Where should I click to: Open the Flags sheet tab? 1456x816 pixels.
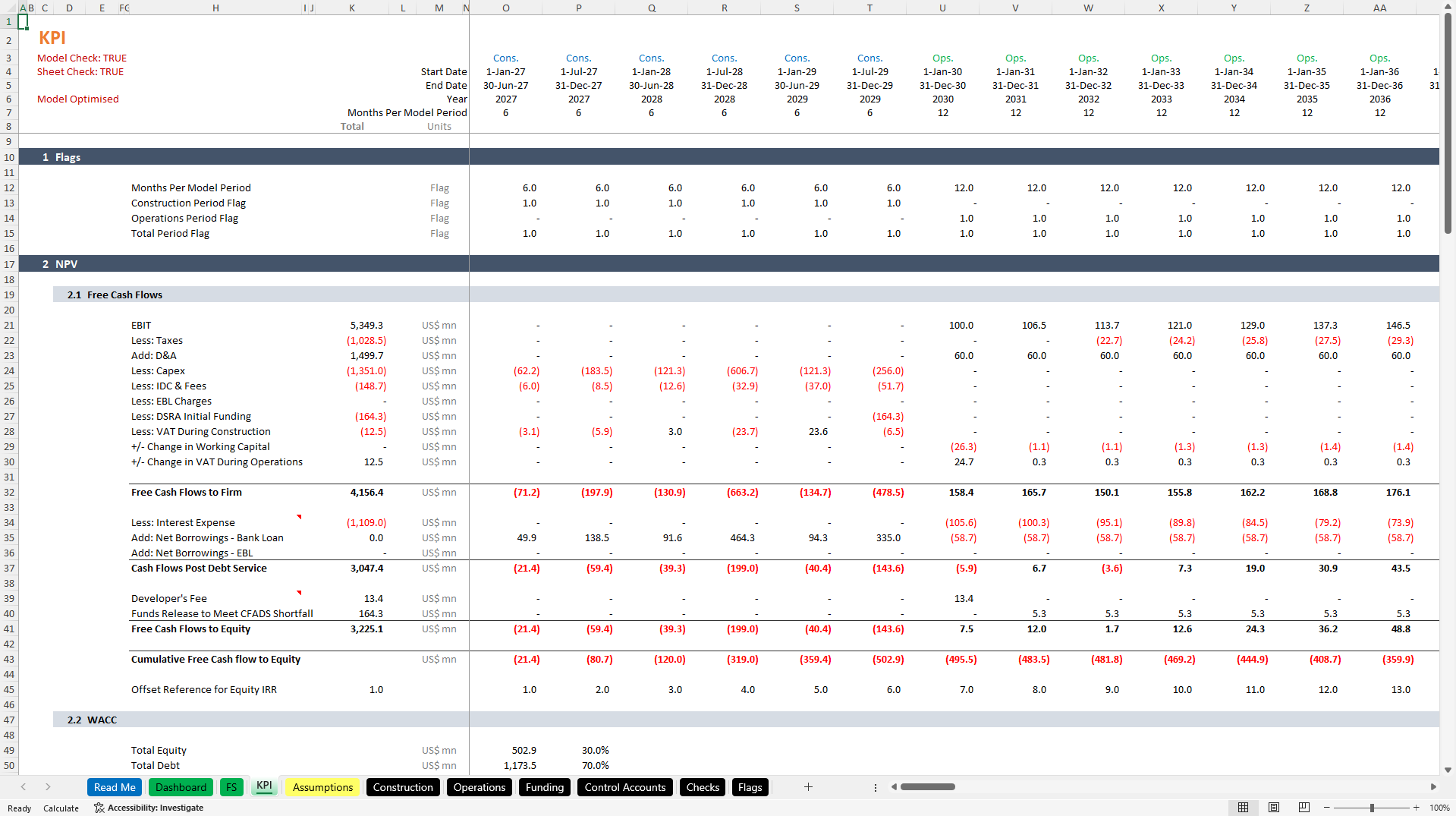[x=750, y=787]
